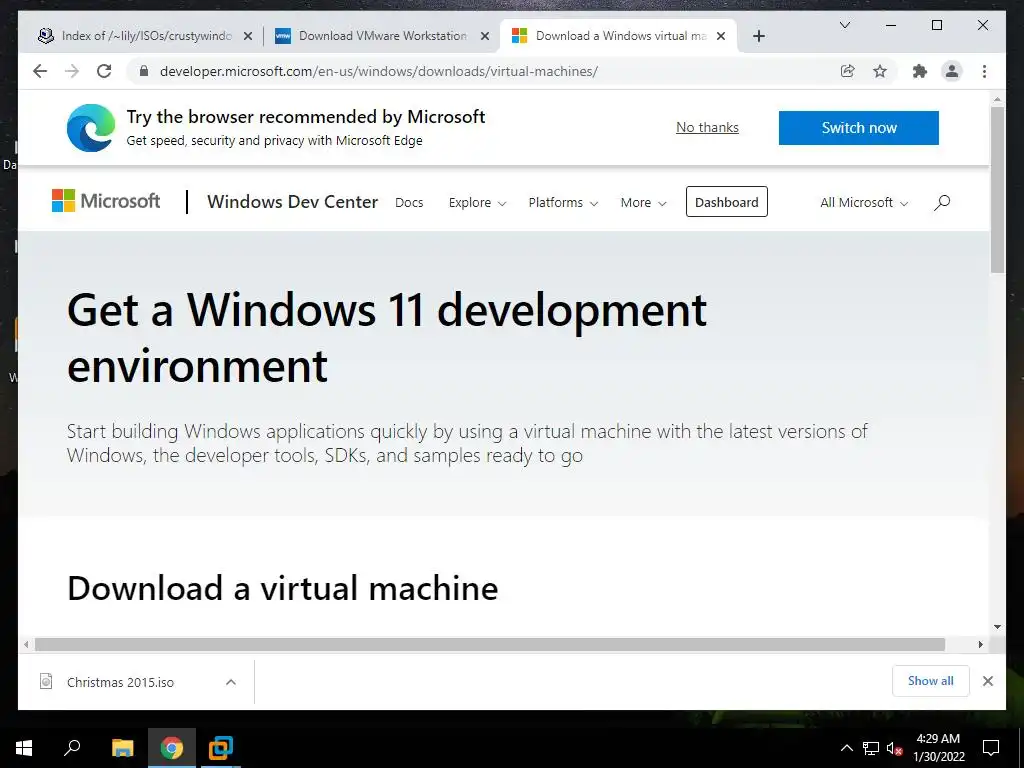
Task: Open VMware Workstation from taskbar
Action: [221, 748]
